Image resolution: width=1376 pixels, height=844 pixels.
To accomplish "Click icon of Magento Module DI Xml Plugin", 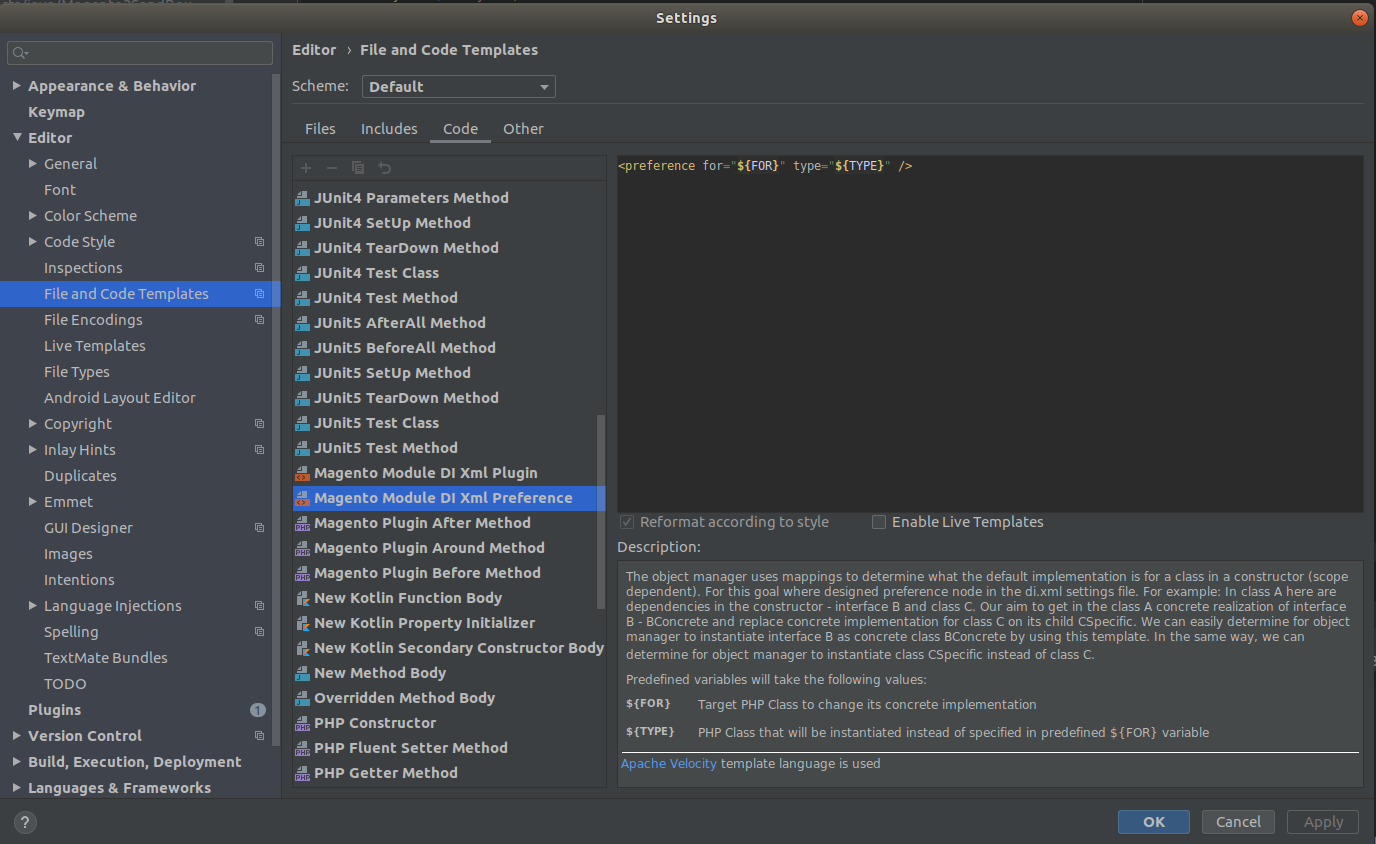I will tap(302, 473).
